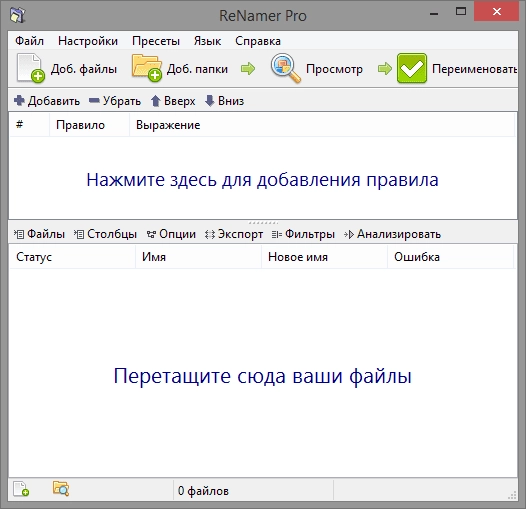This screenshot has width=526, height=509.
Task: Click the up arrow icon for Вверх
Action: 155,101
